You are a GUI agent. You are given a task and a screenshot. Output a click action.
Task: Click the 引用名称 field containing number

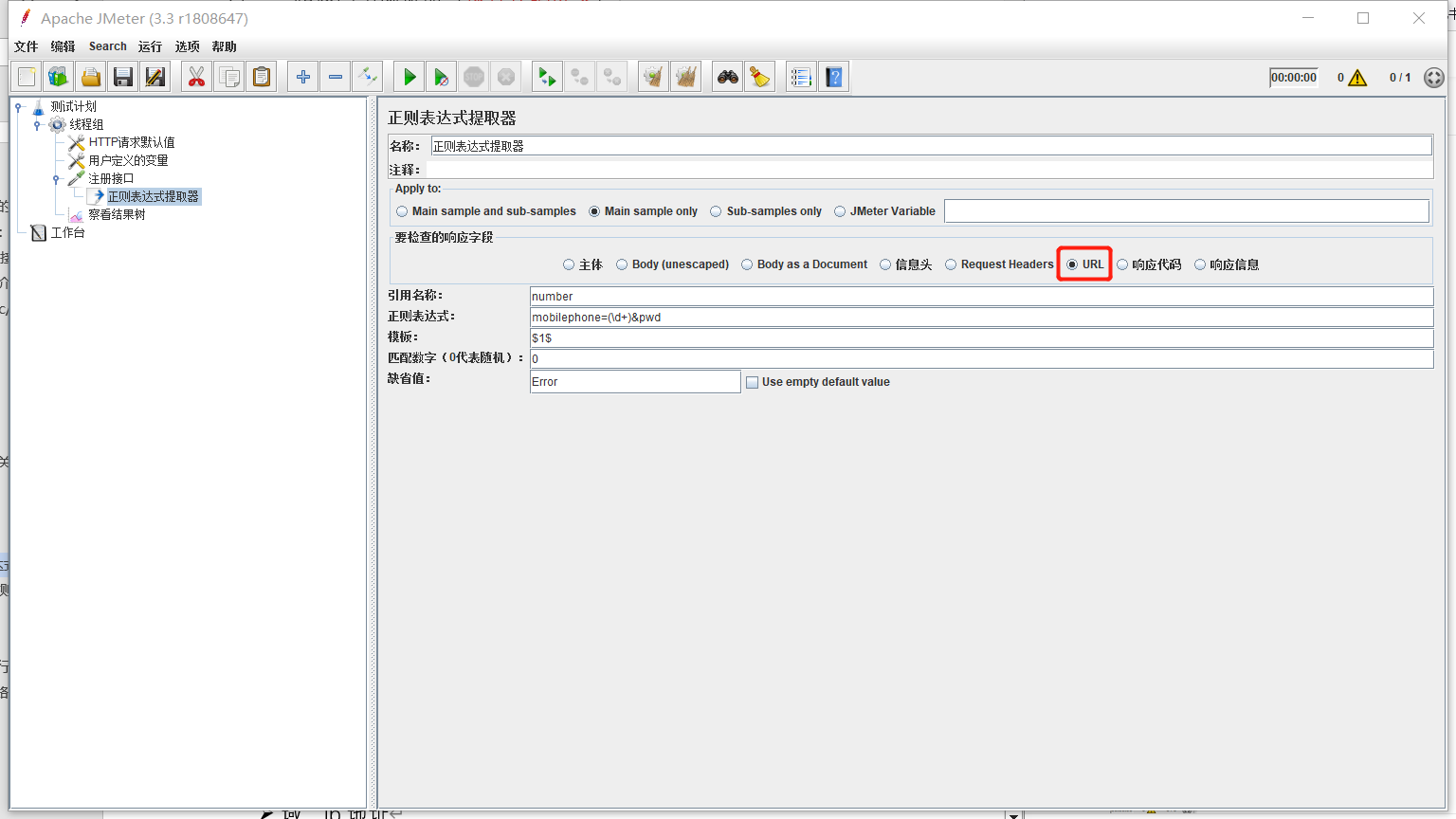click(x=981, y=297)
